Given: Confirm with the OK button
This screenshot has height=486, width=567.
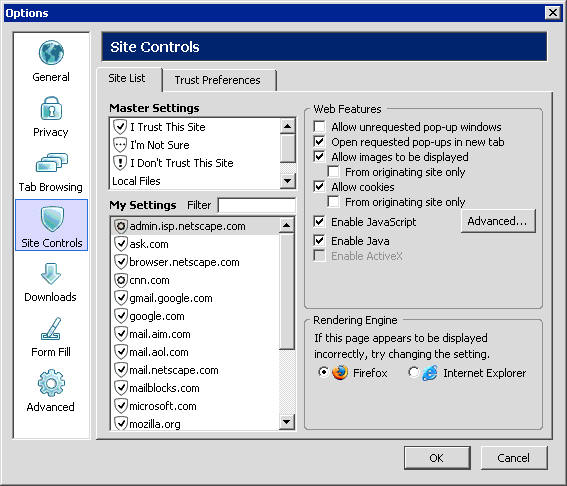Looking at the screenshot, I should [437, 458].
